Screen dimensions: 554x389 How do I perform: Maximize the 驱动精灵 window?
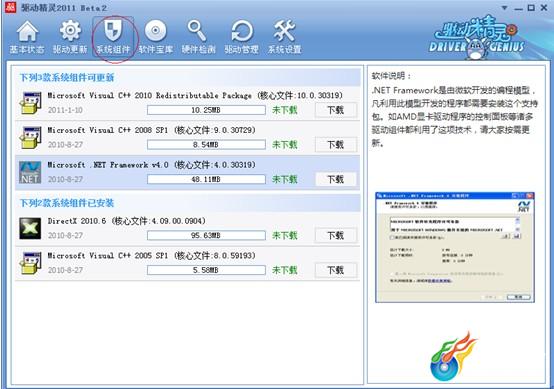coord(531,8)
